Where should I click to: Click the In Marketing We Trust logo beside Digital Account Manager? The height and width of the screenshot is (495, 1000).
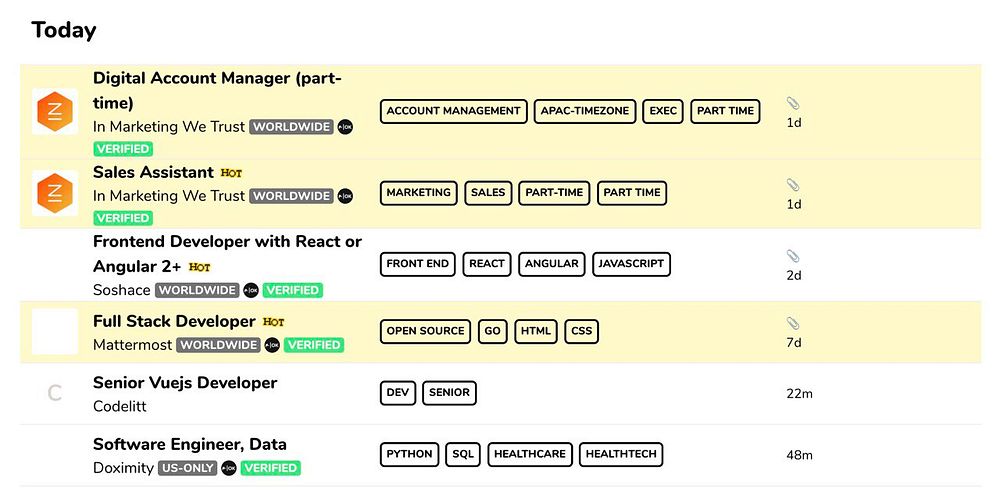[x=55, y=111]
